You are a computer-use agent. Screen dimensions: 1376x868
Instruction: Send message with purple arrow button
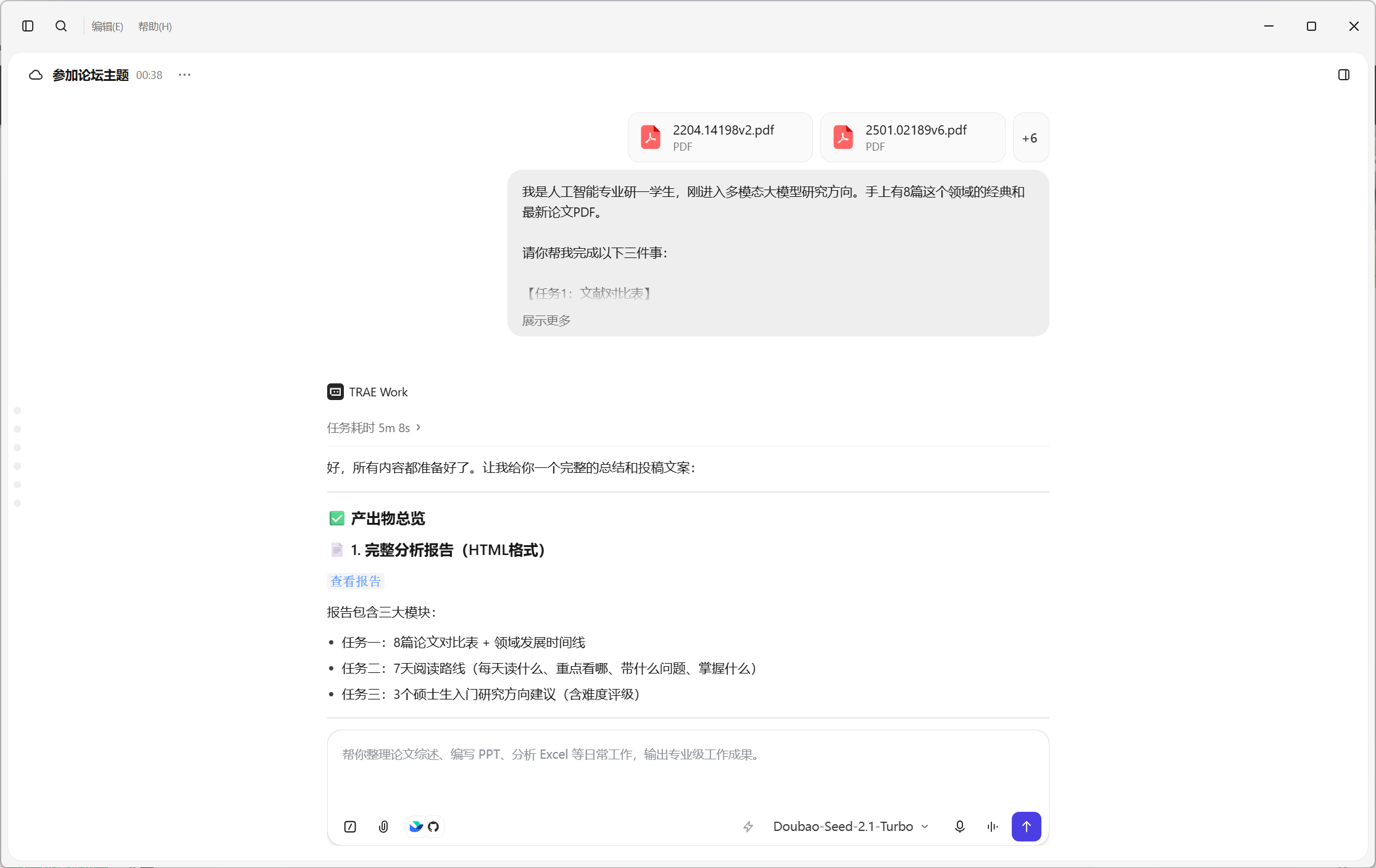point(1027,827)
